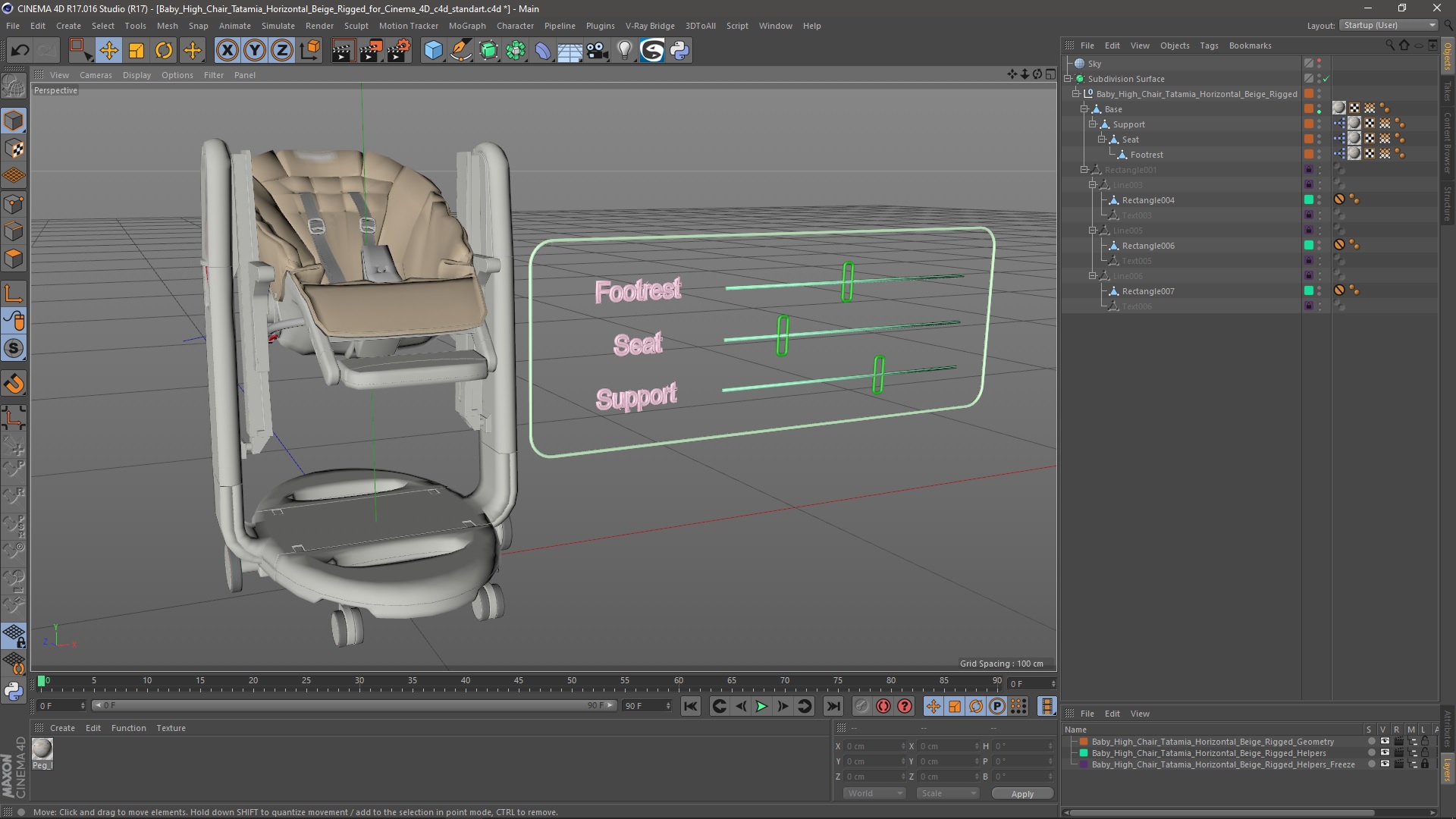Click the Render View clapperboard icon
Screen dimensions: 1456x819
coord(343,51)
